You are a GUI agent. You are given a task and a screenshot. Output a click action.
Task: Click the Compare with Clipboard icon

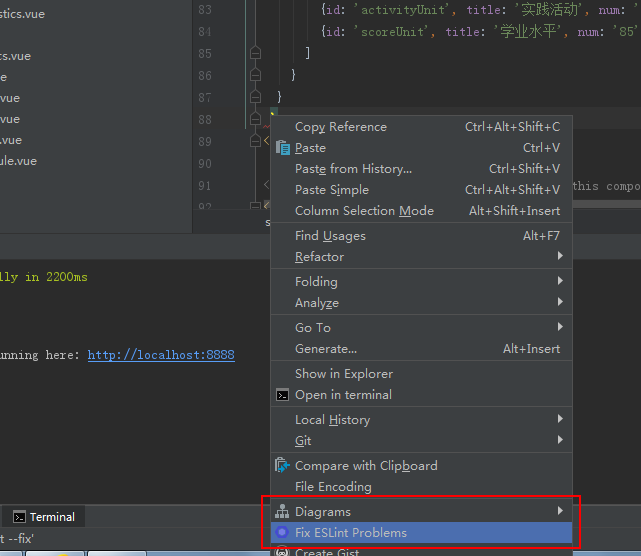[283, 466]
